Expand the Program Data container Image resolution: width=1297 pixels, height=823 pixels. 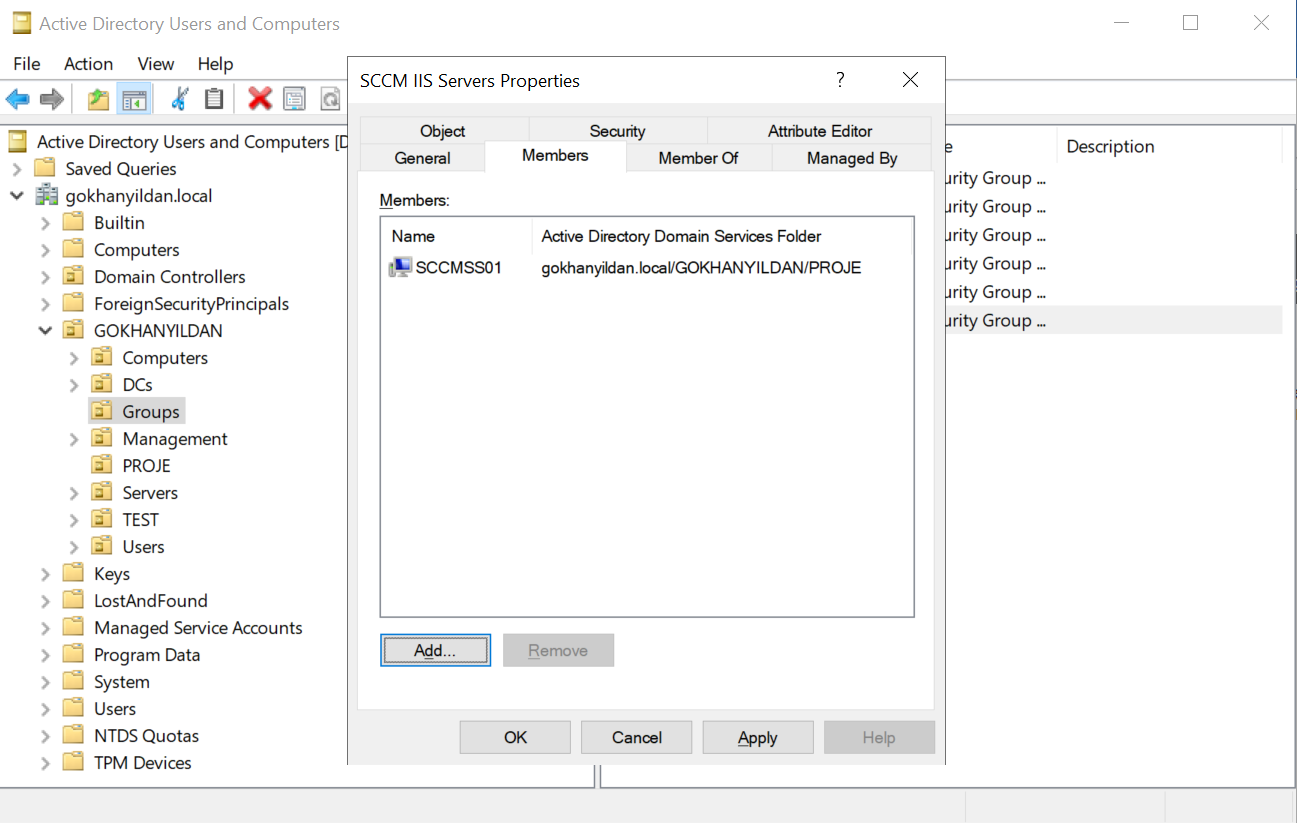point(45,655)
